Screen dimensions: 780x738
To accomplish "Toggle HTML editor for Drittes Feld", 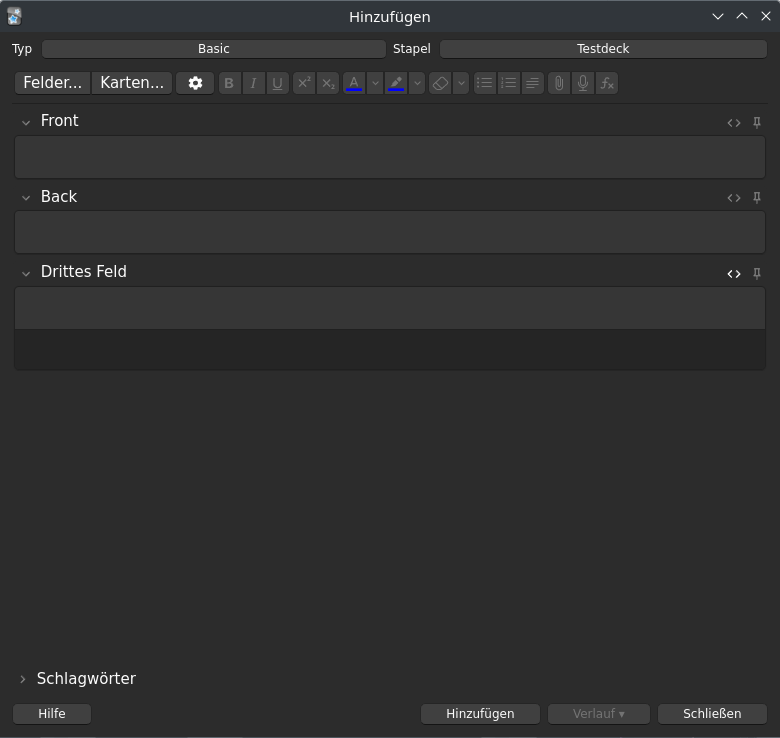I will pyautogui.click(x=734, y=273).
